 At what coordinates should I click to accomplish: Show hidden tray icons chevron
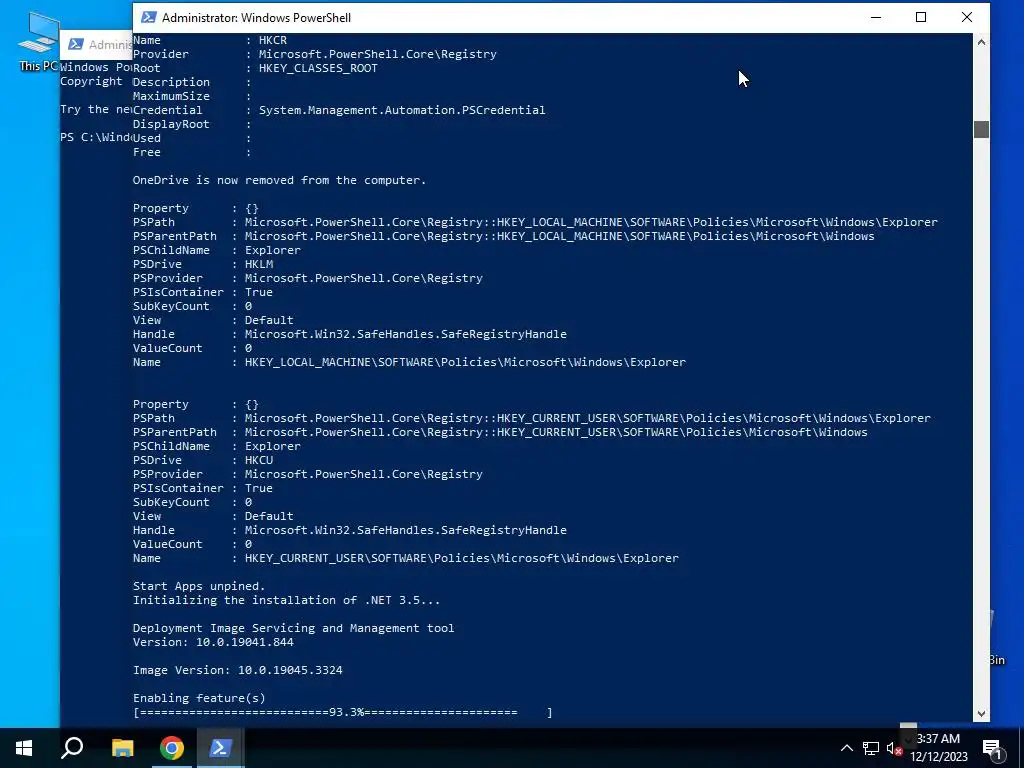[846, 748]
